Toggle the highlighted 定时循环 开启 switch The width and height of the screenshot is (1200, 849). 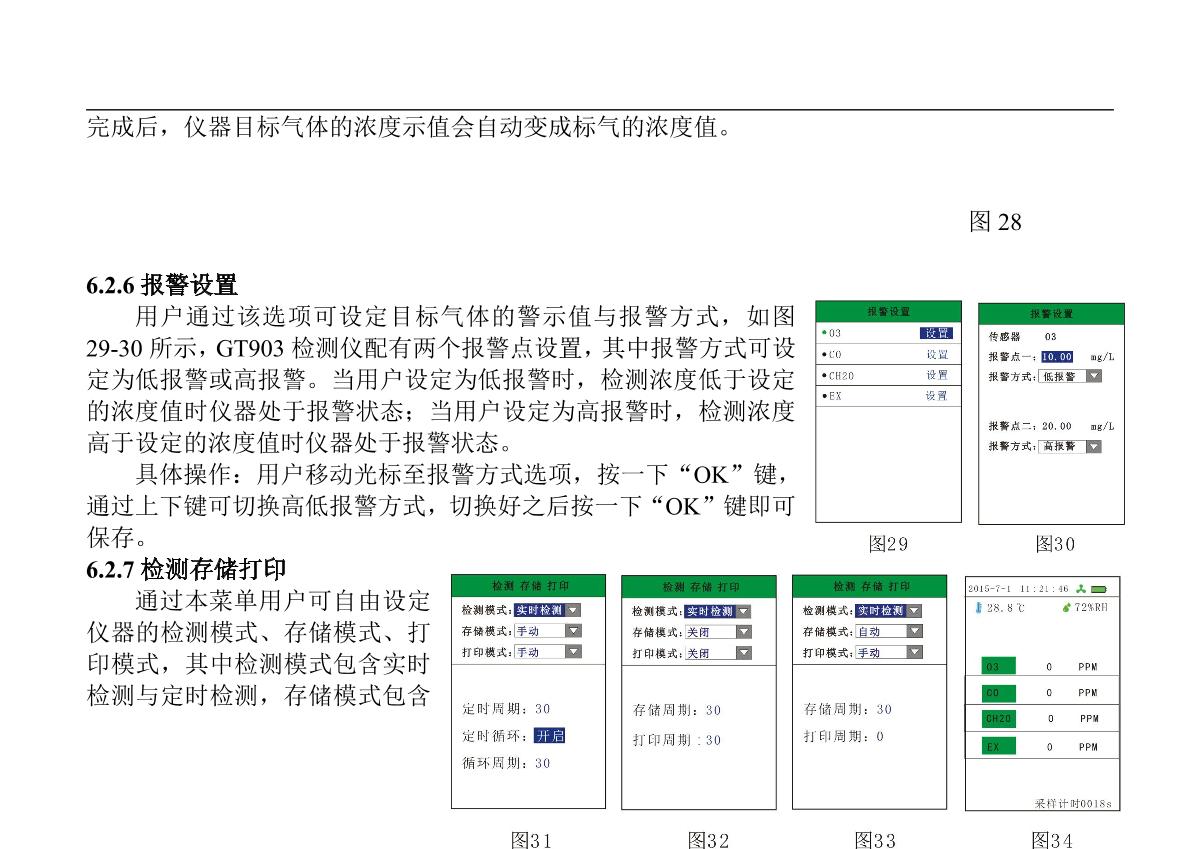click(549, 736)
